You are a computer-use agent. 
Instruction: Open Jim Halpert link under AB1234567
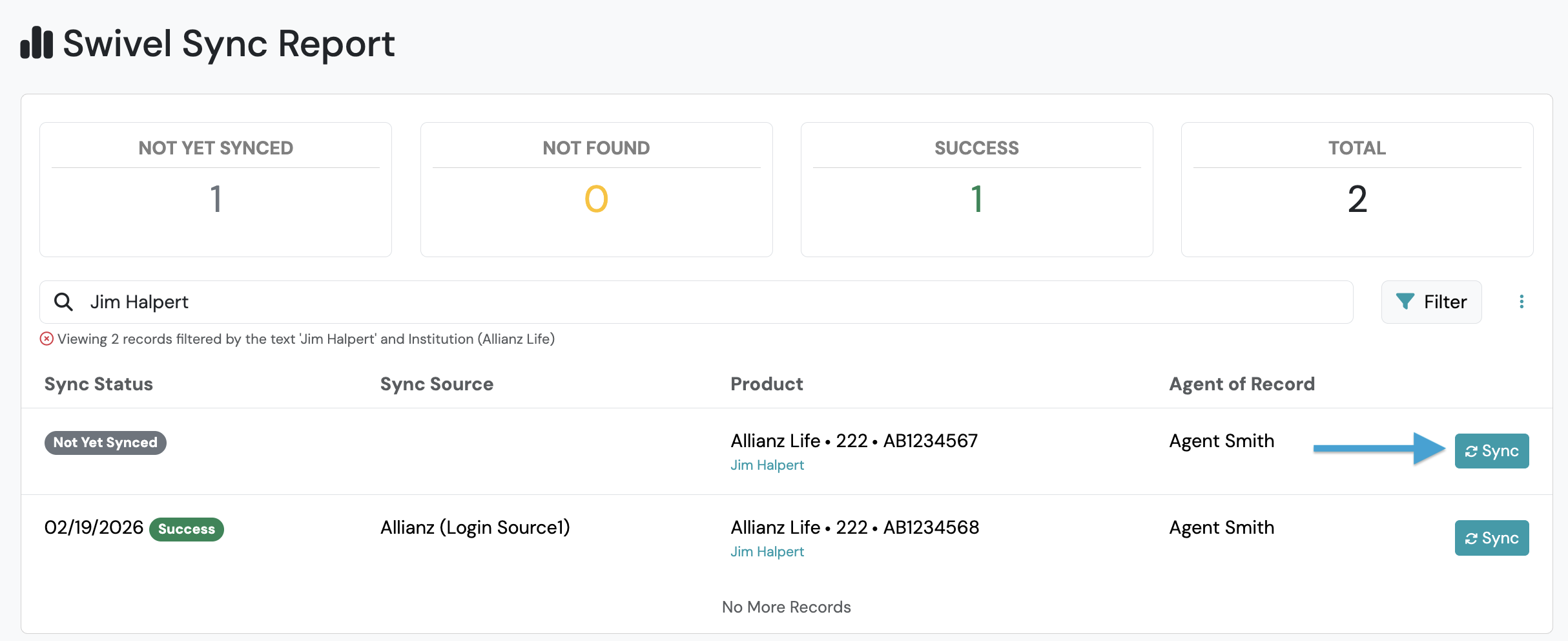tap(767, 465)
